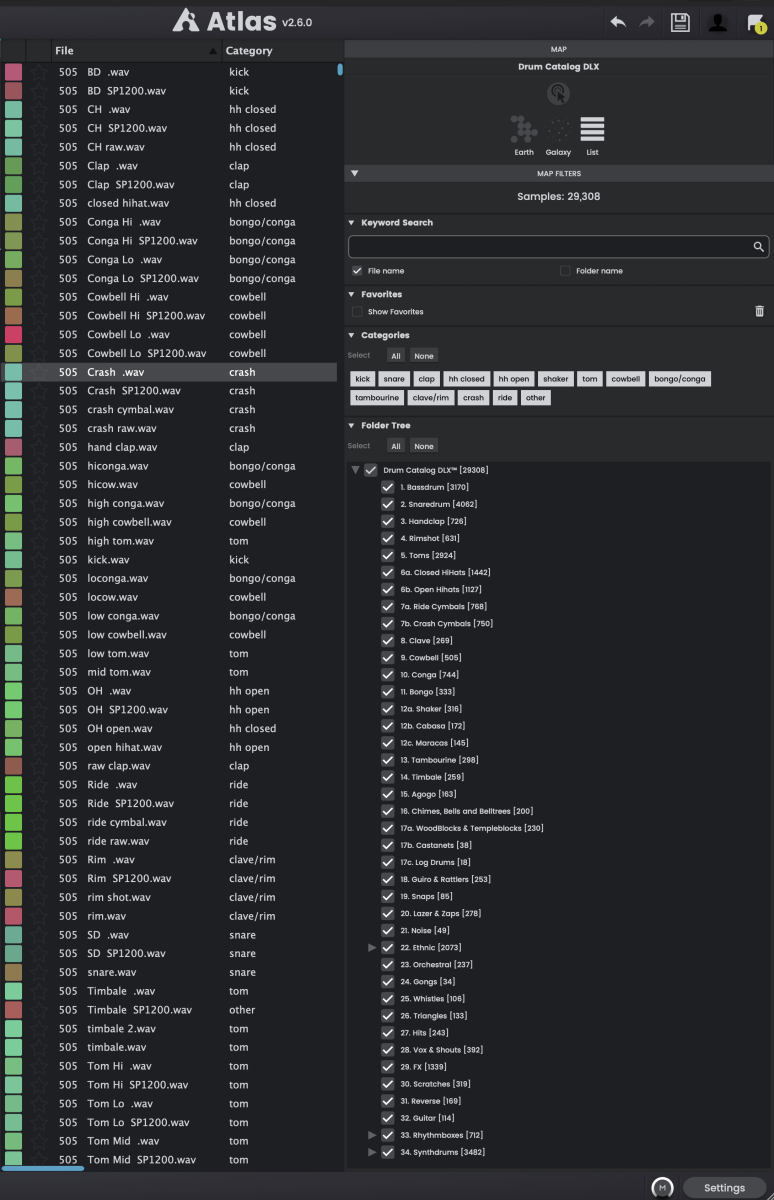Screen dimensions: 774x1200
Task: Collapse the Drum Catalog DLX tree node
Action: (355, 470)
